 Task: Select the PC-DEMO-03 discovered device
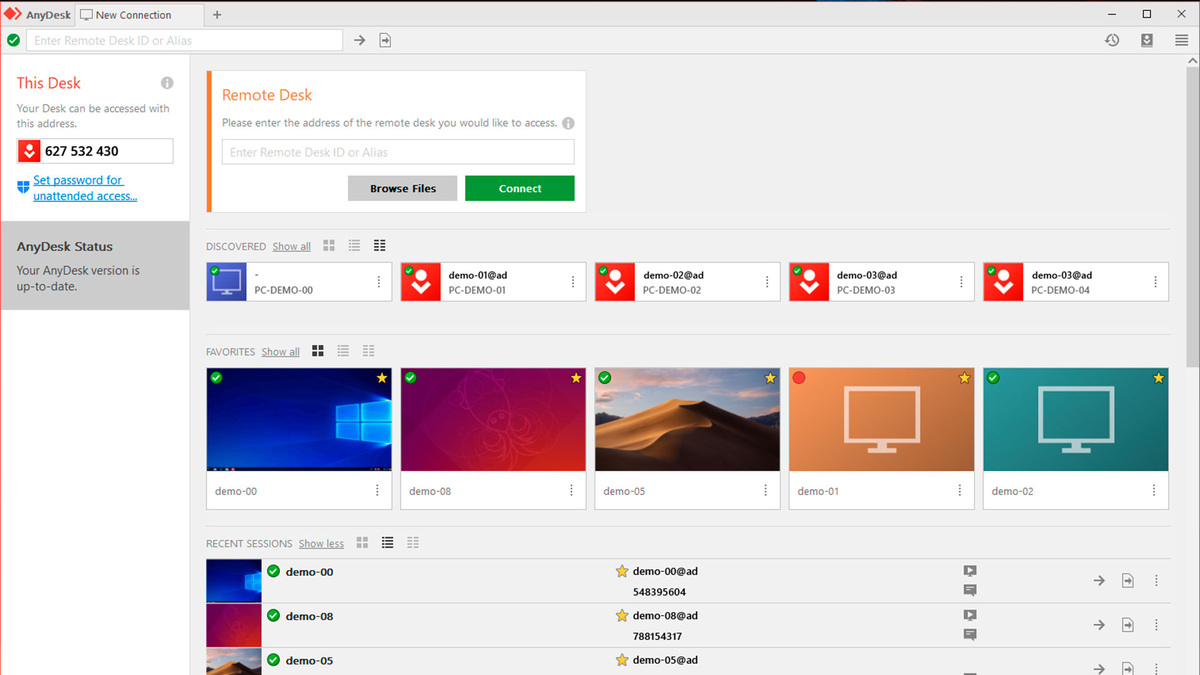(x=881, y=282)
